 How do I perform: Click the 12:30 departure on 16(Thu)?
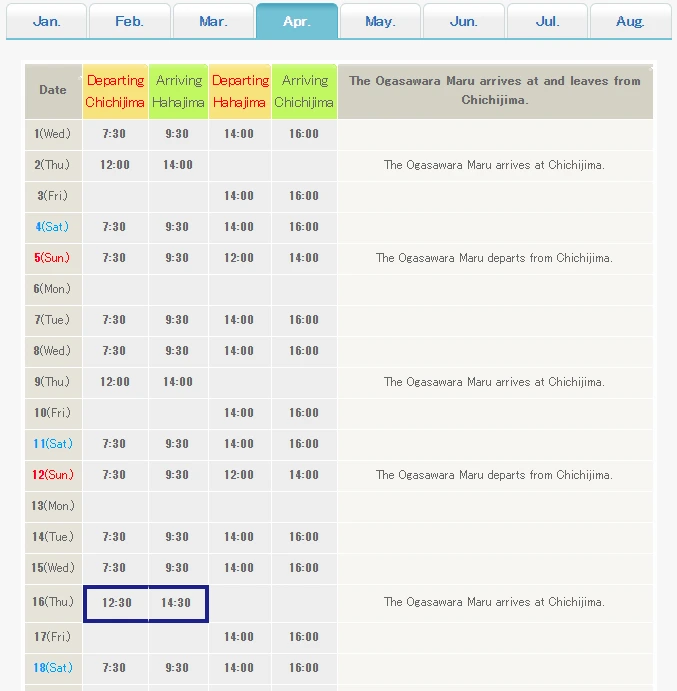[117, 603]
